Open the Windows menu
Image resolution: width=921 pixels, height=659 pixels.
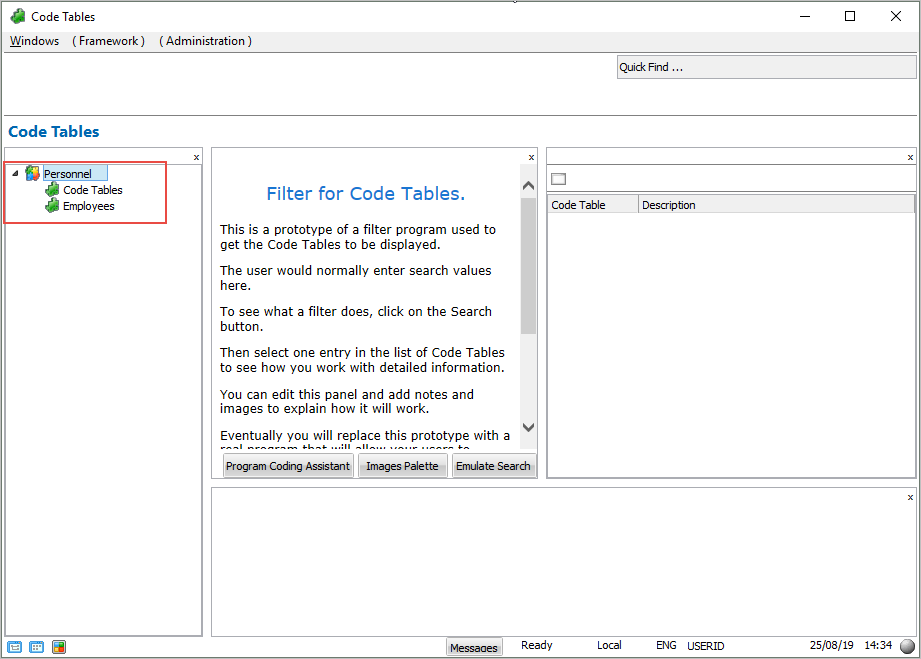34,41
